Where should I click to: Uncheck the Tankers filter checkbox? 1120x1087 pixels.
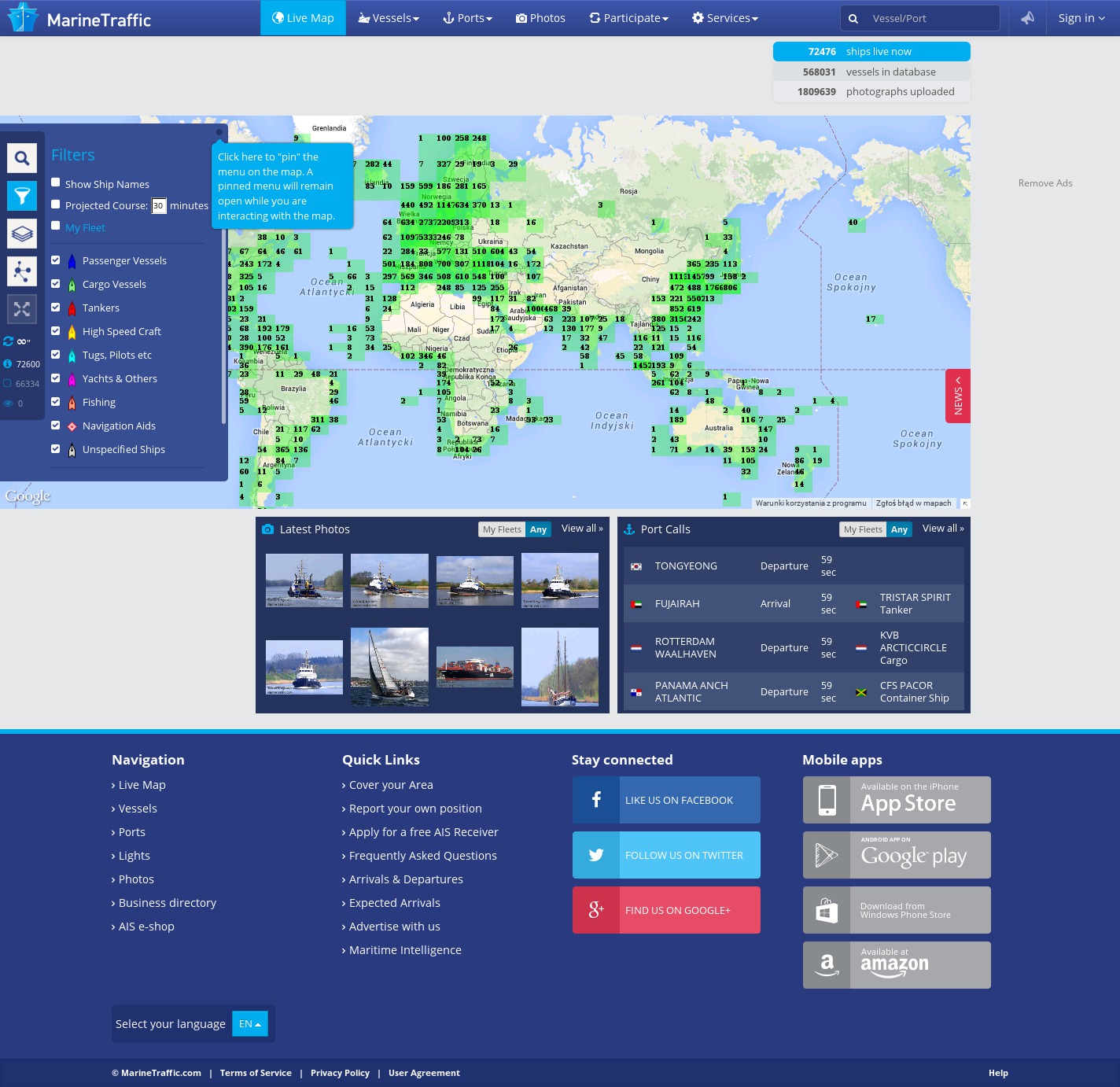pos(56,308)
